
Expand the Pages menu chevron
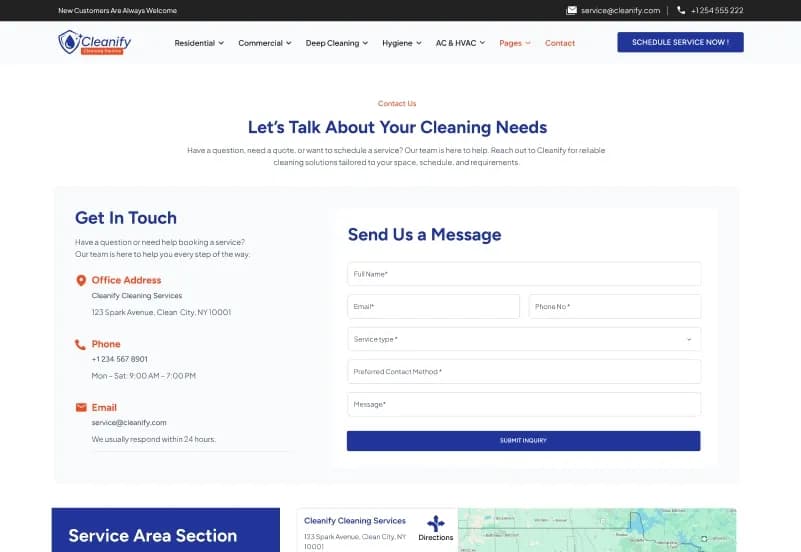coord(528,43)
